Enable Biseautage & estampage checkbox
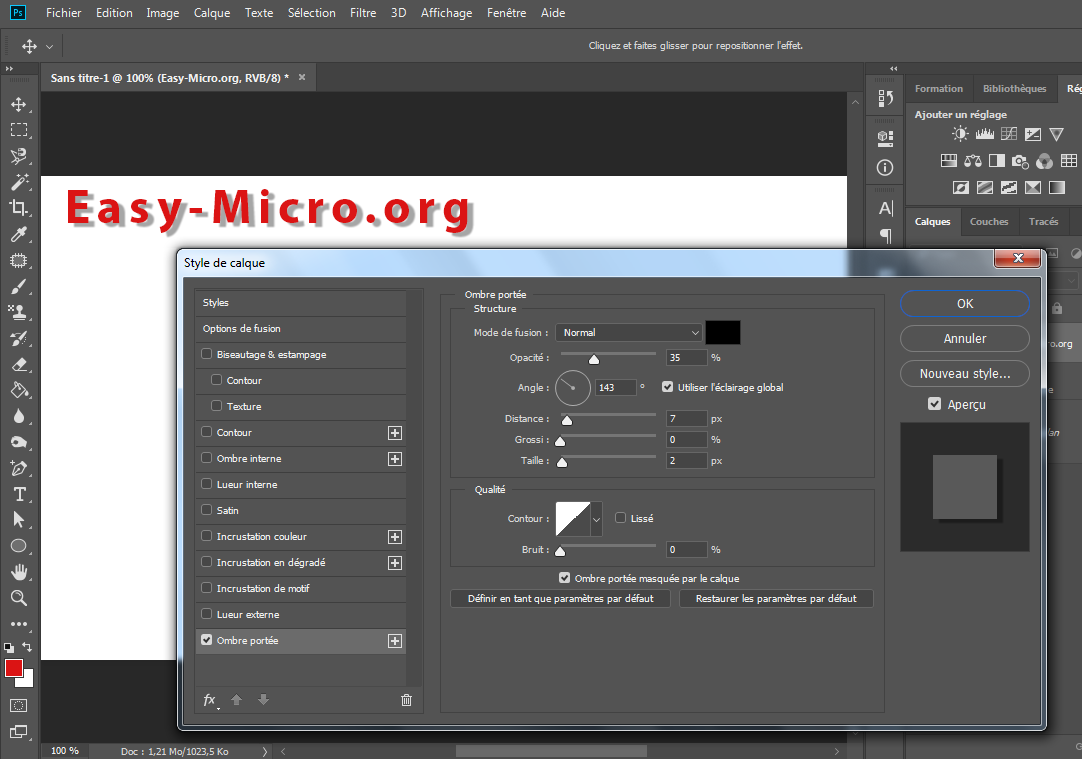The height and width of the screenshot is (759, 1082). 206,354
